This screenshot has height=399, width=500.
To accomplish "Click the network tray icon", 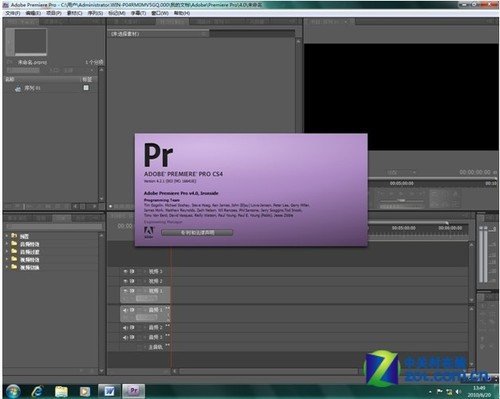I will click(x=449, y=392).
